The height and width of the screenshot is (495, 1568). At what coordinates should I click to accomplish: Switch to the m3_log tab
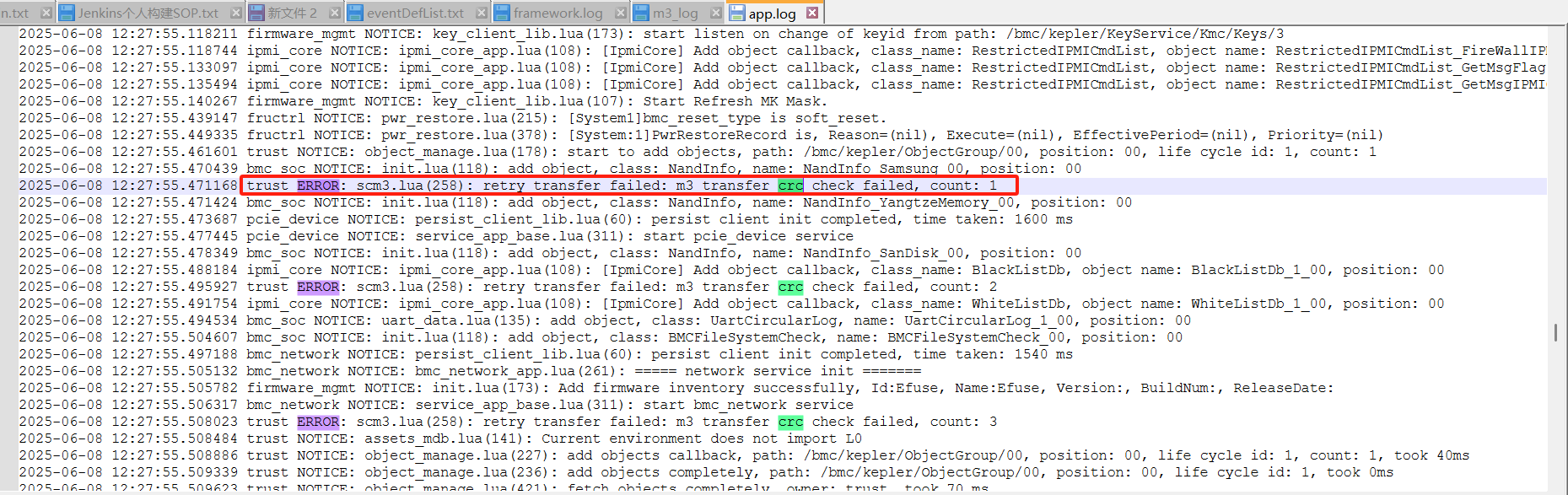675,13
